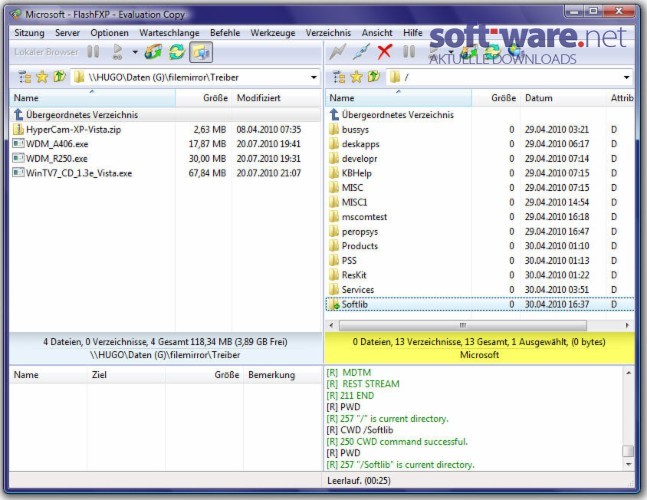Sort local files by Modifiziert column header
Image resolution: width=647 pixels, height=500 pixels.
276,98
